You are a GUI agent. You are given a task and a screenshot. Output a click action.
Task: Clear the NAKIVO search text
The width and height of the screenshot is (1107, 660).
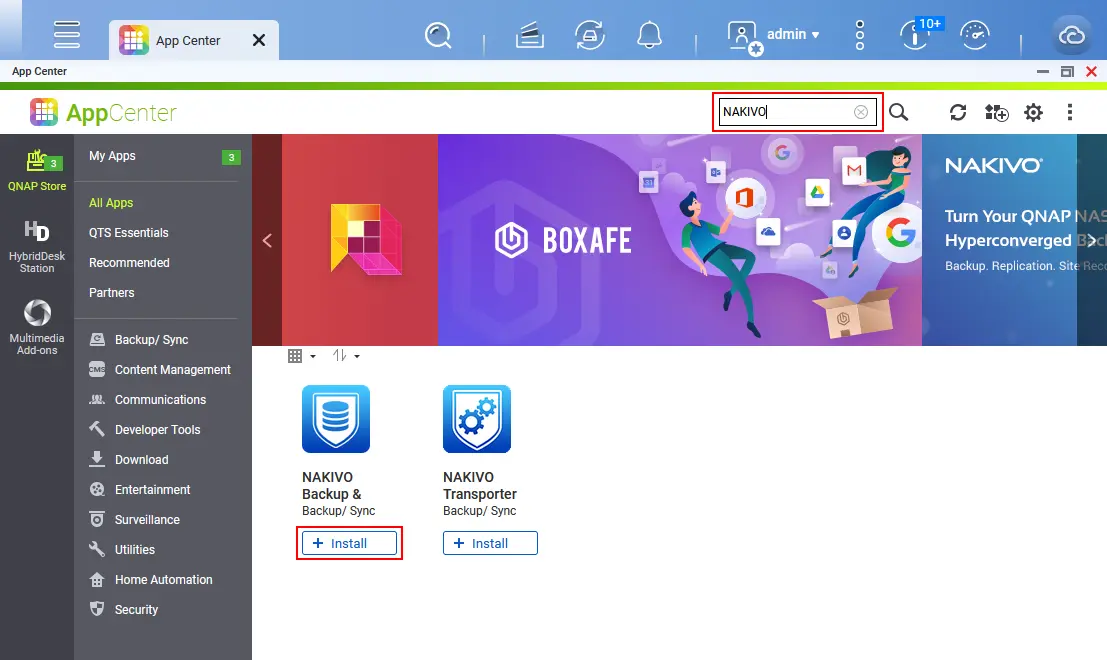tap(861, 112)
